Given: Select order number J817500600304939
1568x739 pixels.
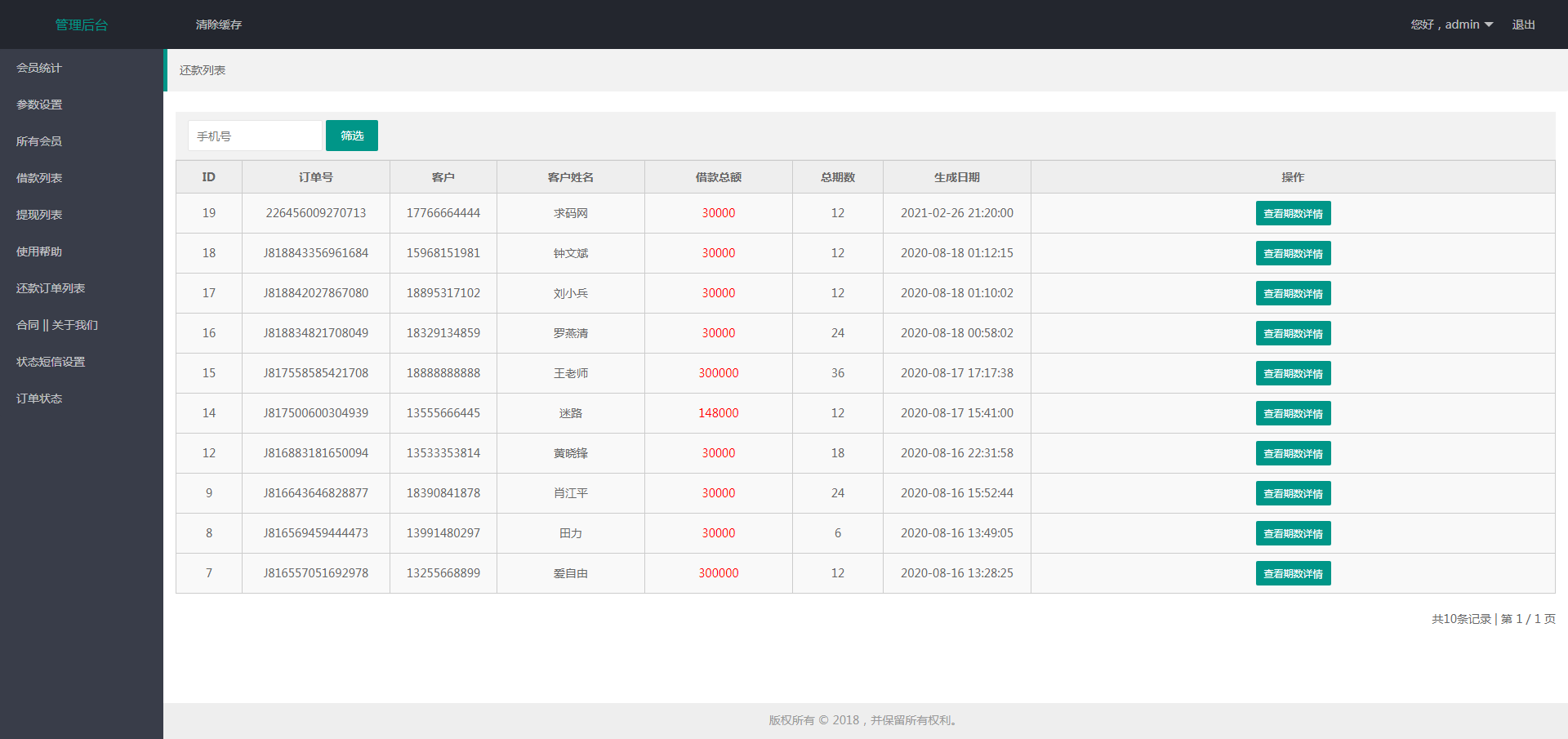Looking at the screenshot, I should pyautogui.click(x=316, y=413).
